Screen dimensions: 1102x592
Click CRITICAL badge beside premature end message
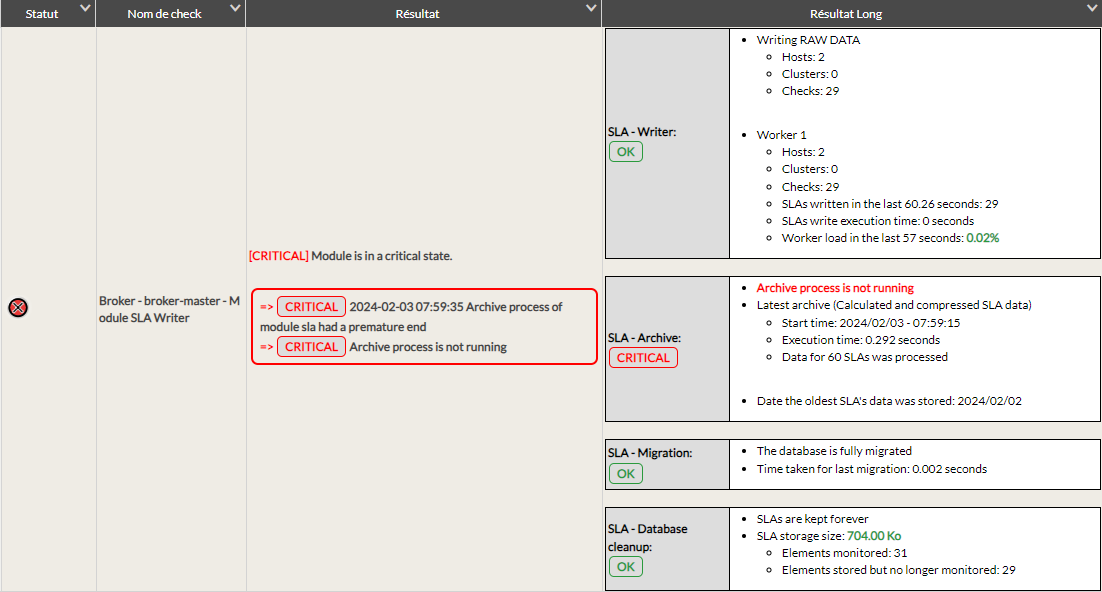(x=311, y=307)
